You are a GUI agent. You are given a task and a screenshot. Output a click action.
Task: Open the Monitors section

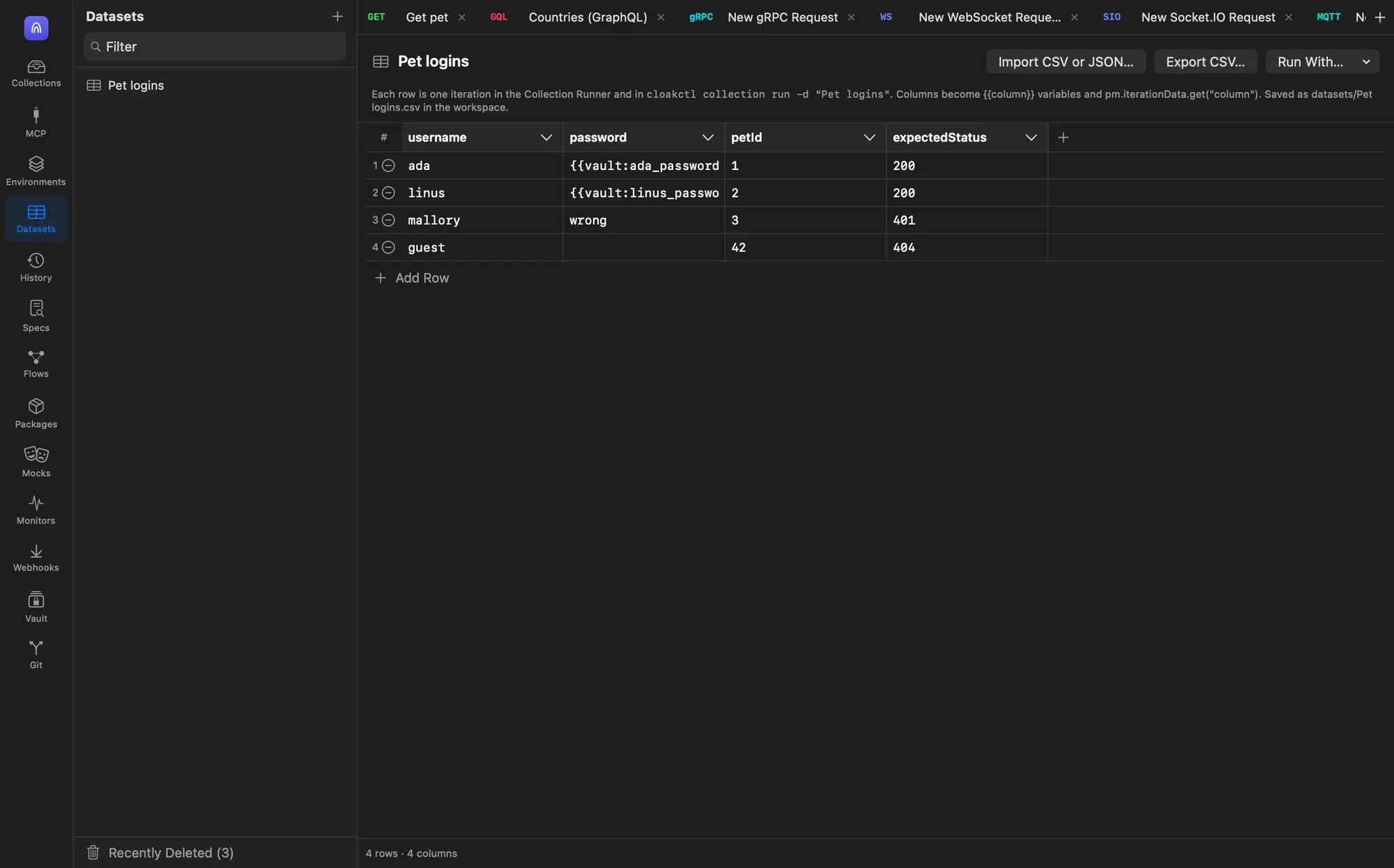pos(36,510)
